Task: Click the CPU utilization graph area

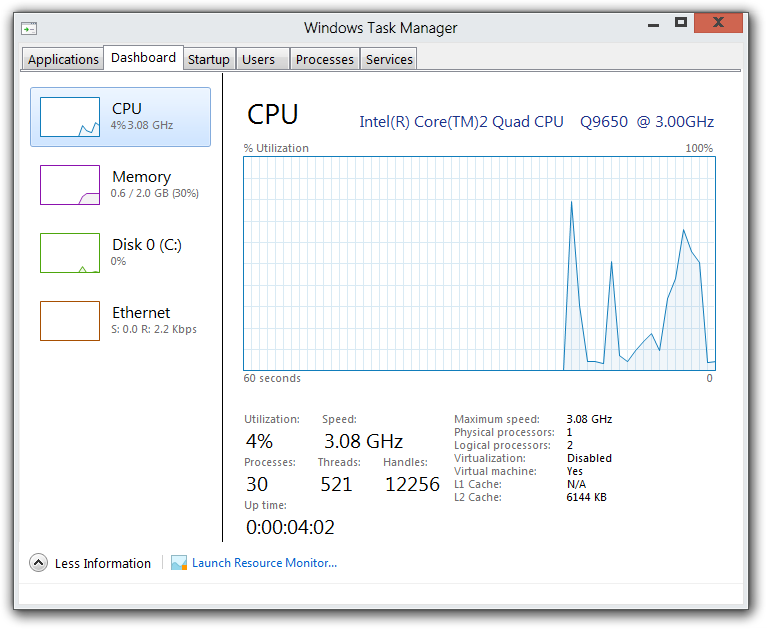Action: click(x=479, y=263)
